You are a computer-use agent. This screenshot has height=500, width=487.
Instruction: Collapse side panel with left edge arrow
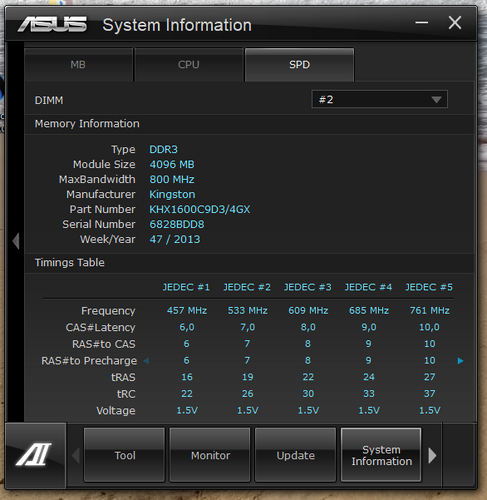click(16, 241)
